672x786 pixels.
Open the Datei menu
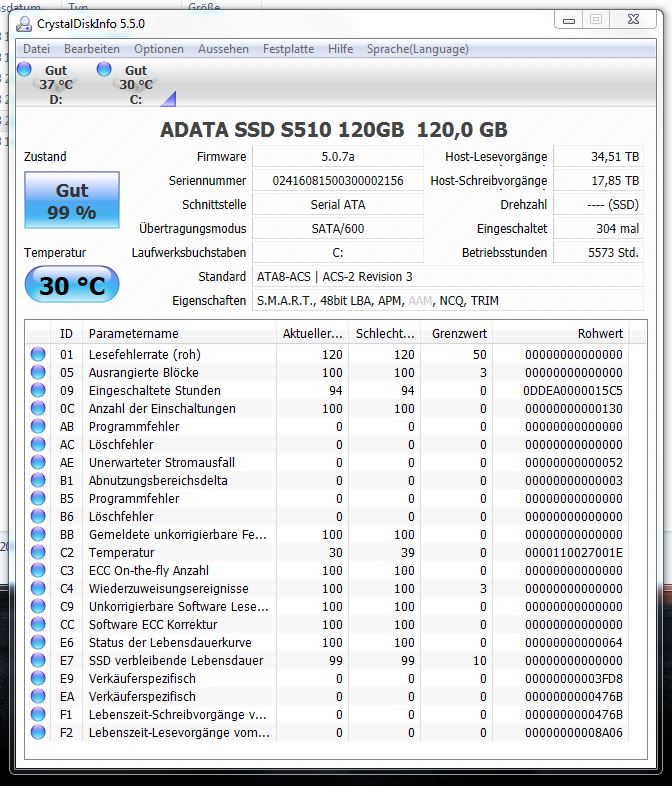[x=36, y=49]
